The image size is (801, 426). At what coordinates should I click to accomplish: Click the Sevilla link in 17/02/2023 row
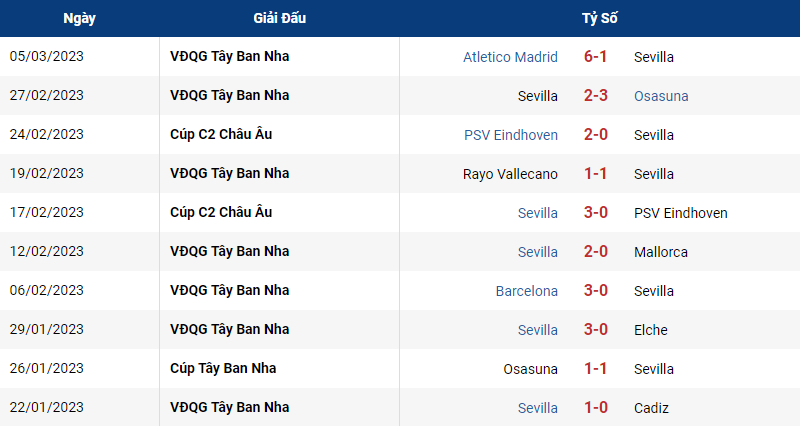[x=537, y=213]
